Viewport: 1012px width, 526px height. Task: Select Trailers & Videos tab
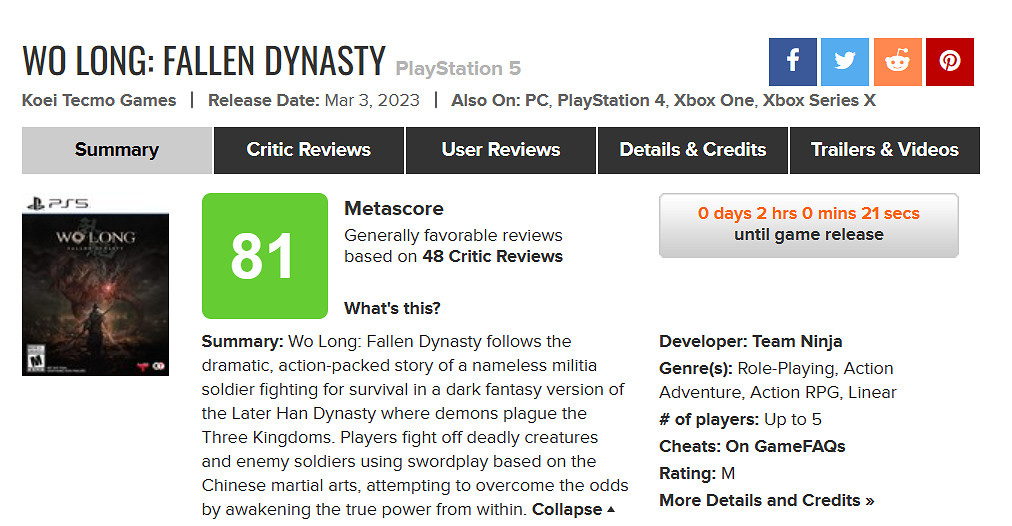[884, 150]
